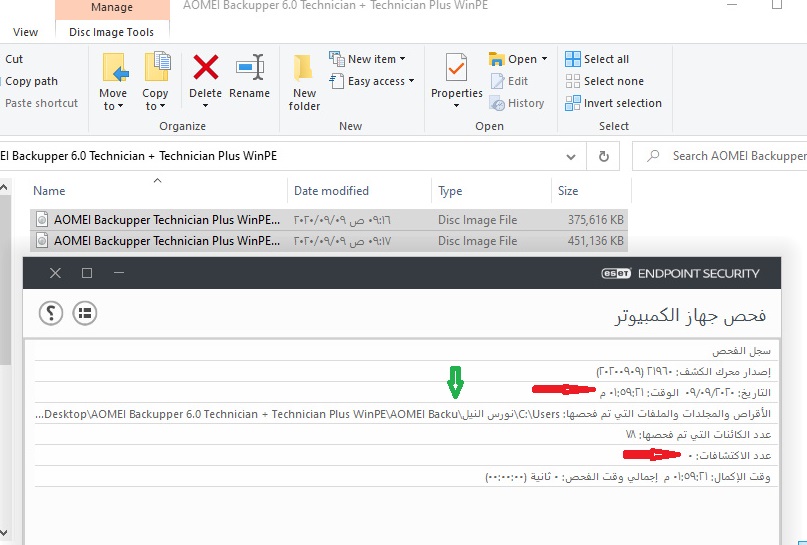
Task: Click the Delete red X icon
Action: (205, 68)
